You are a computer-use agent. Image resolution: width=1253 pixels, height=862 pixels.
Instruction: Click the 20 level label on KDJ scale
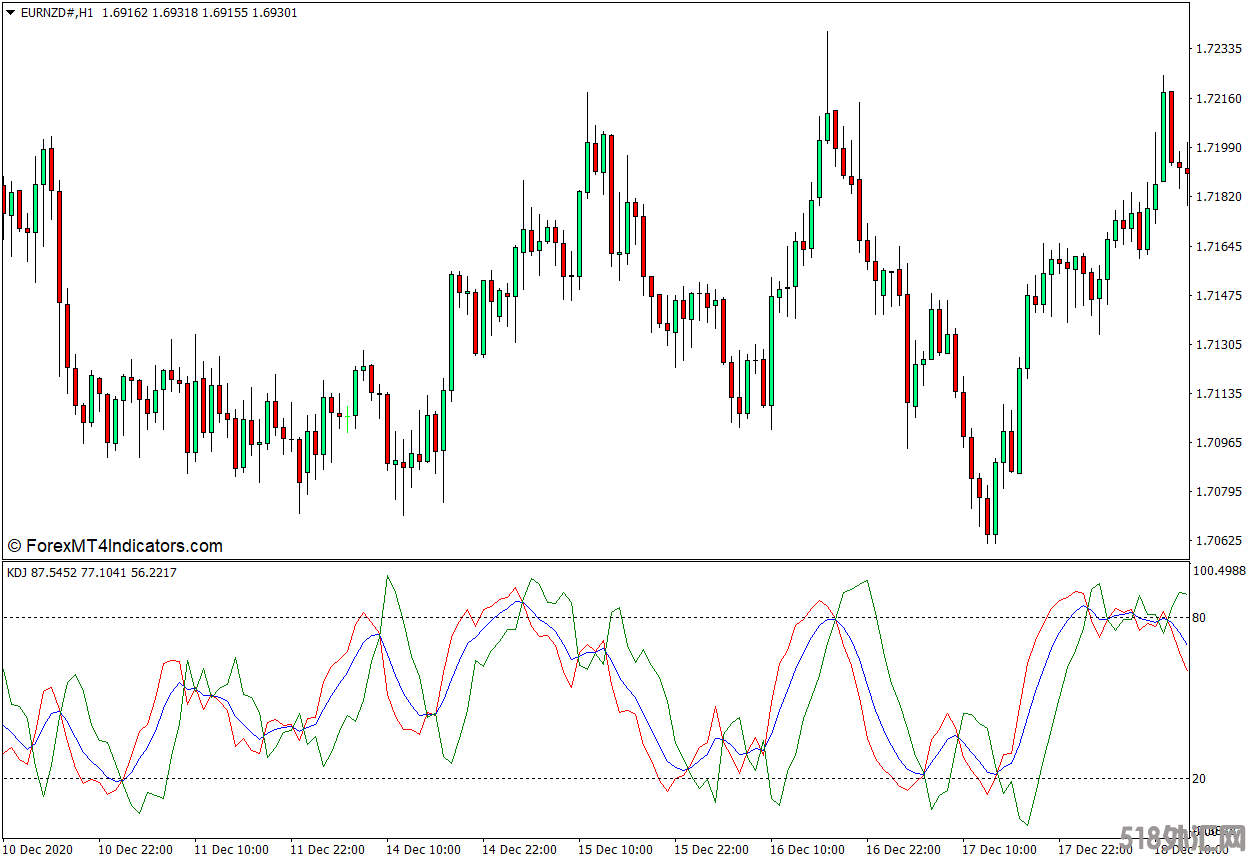point(1198,779)
